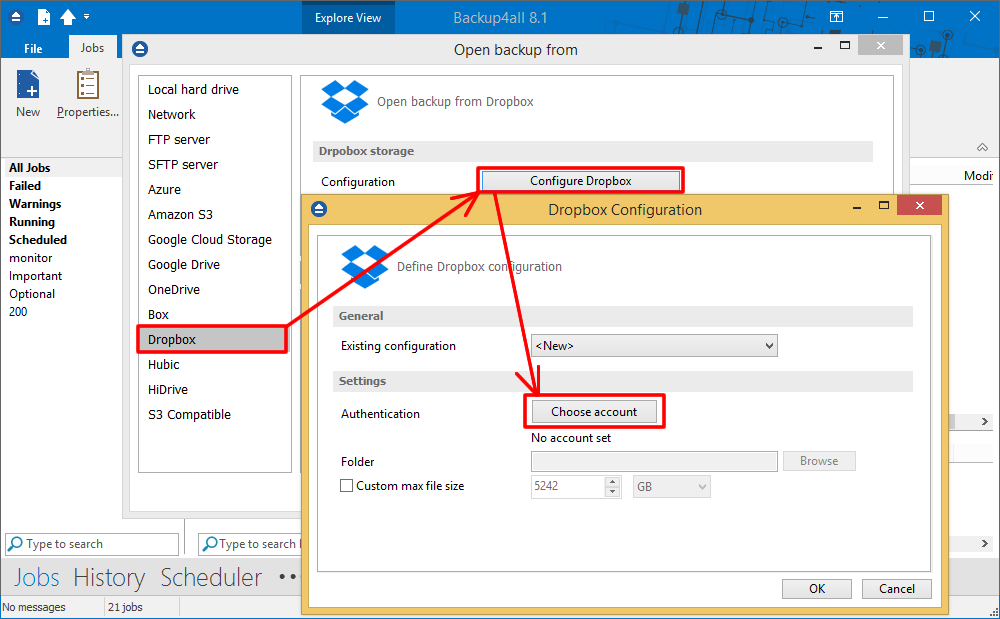Click the search magnifier icon in Jobs panel
Screen dimensions: 1000x619
pyautogui.click(x=15, y=544)
